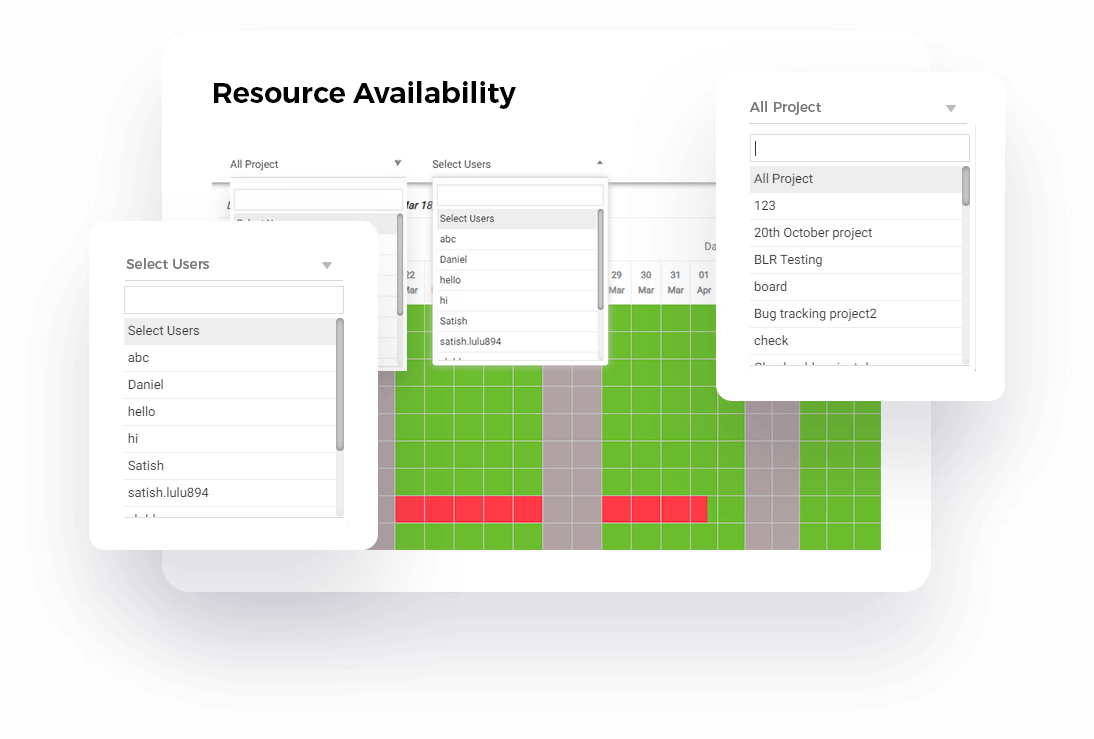
Task: Choose '20th October project' in list
Action: [x=855, y=233]
